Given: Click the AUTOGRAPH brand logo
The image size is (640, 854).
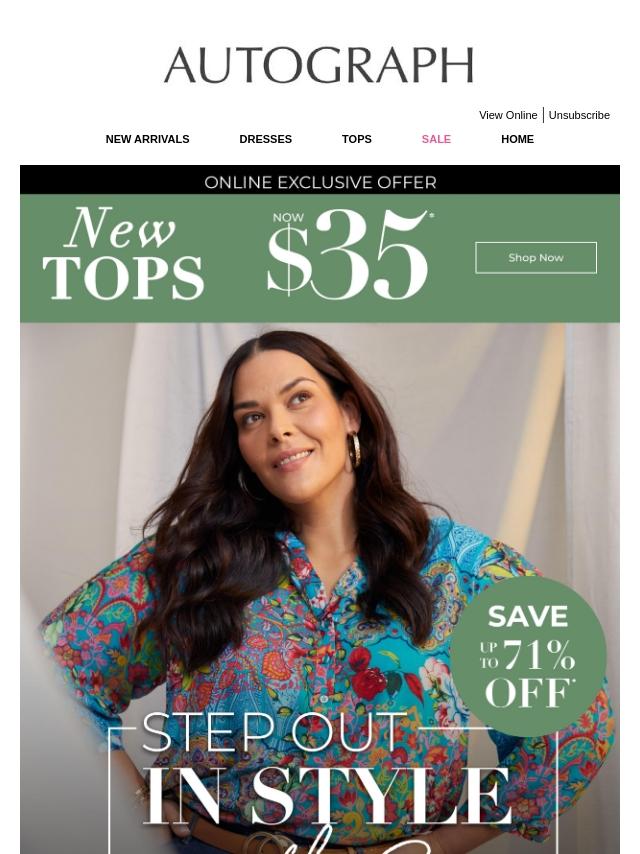Looking at the screenshot, I should point(319,65).
